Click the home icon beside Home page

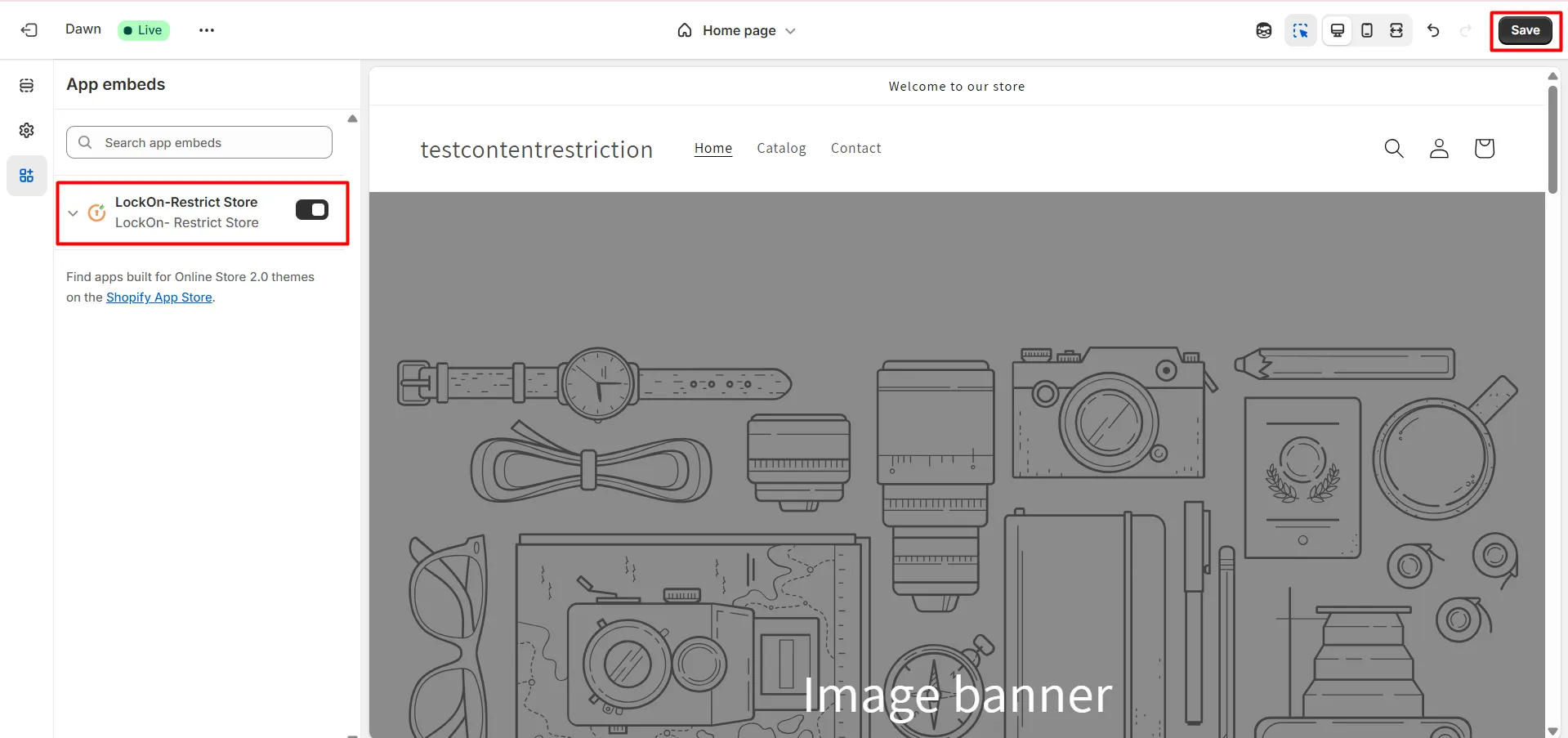685,30
